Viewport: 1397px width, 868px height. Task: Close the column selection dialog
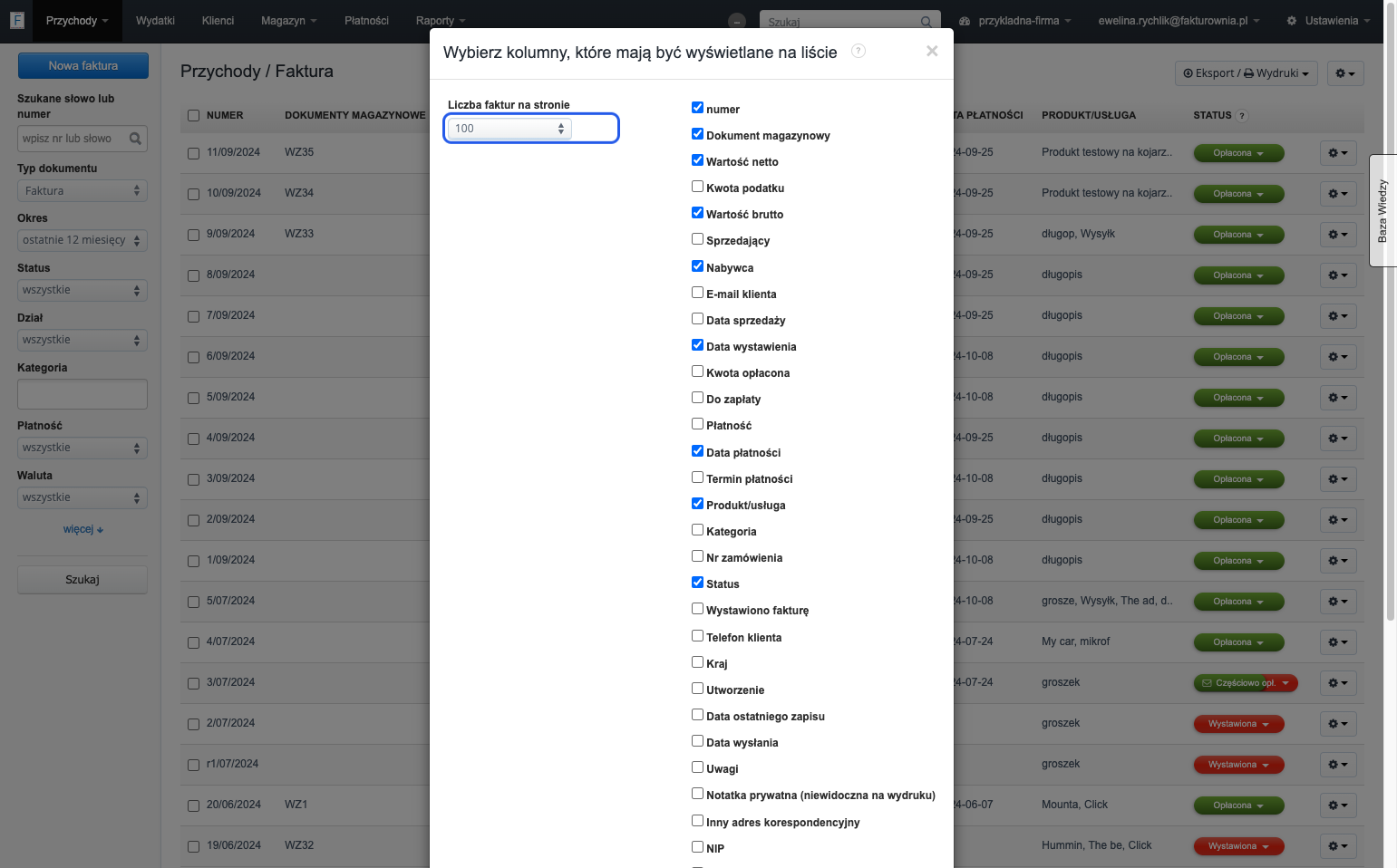point(932,52)
